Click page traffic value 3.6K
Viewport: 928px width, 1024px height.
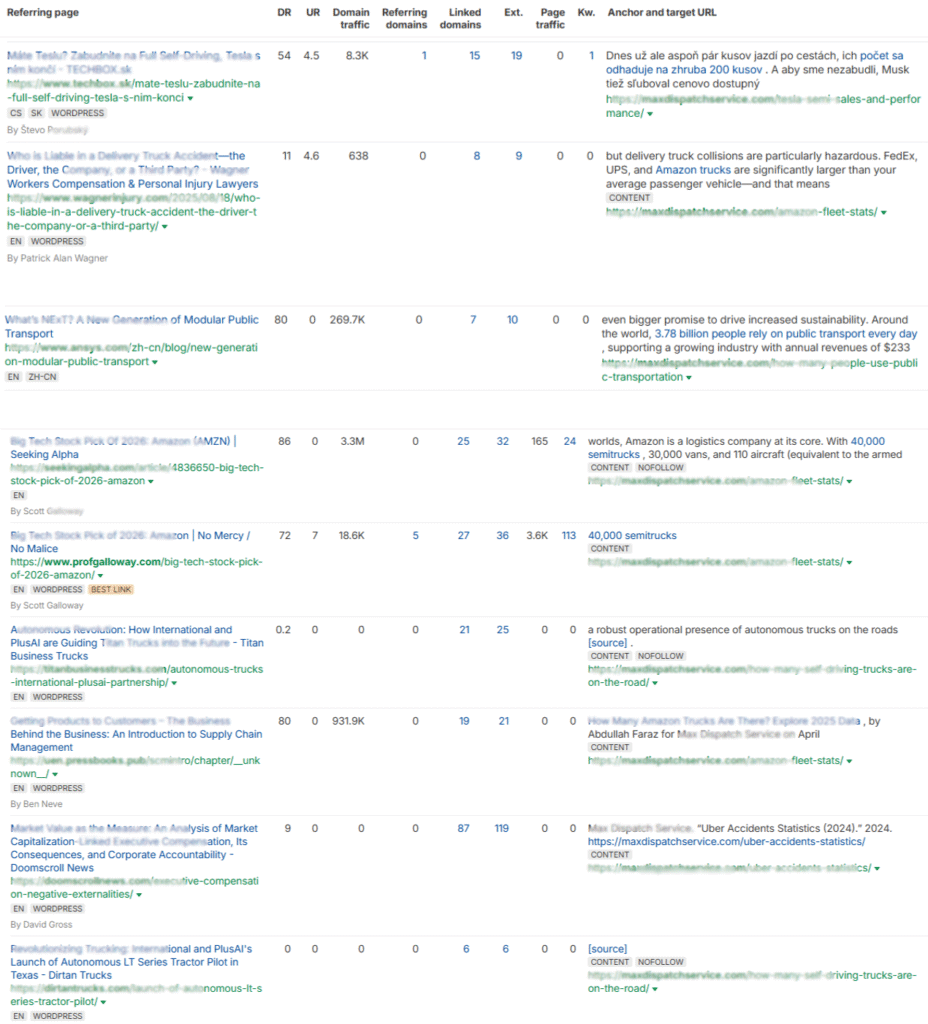click(537, 536)
